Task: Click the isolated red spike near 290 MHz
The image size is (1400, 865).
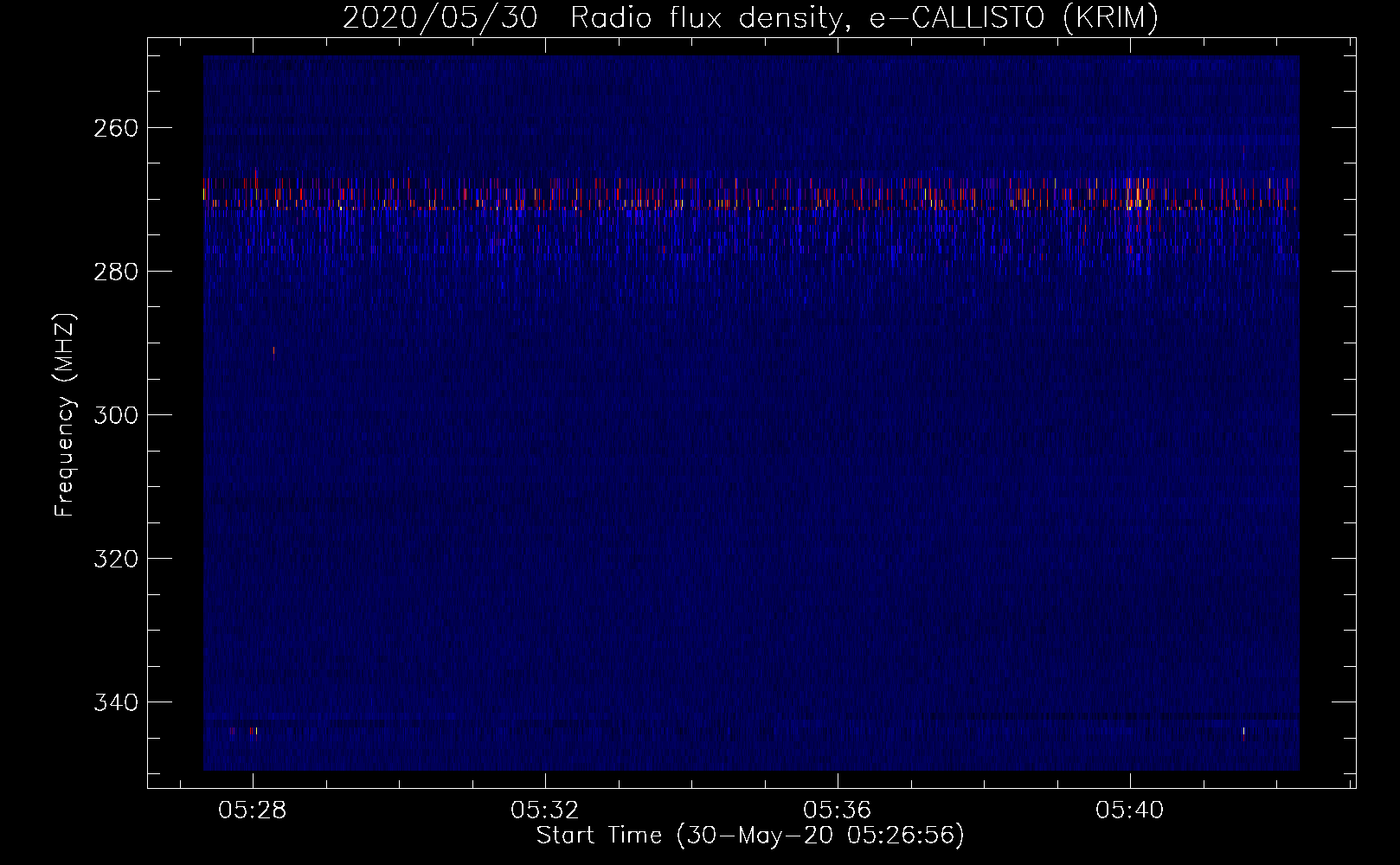Action: tap(273, 352)
